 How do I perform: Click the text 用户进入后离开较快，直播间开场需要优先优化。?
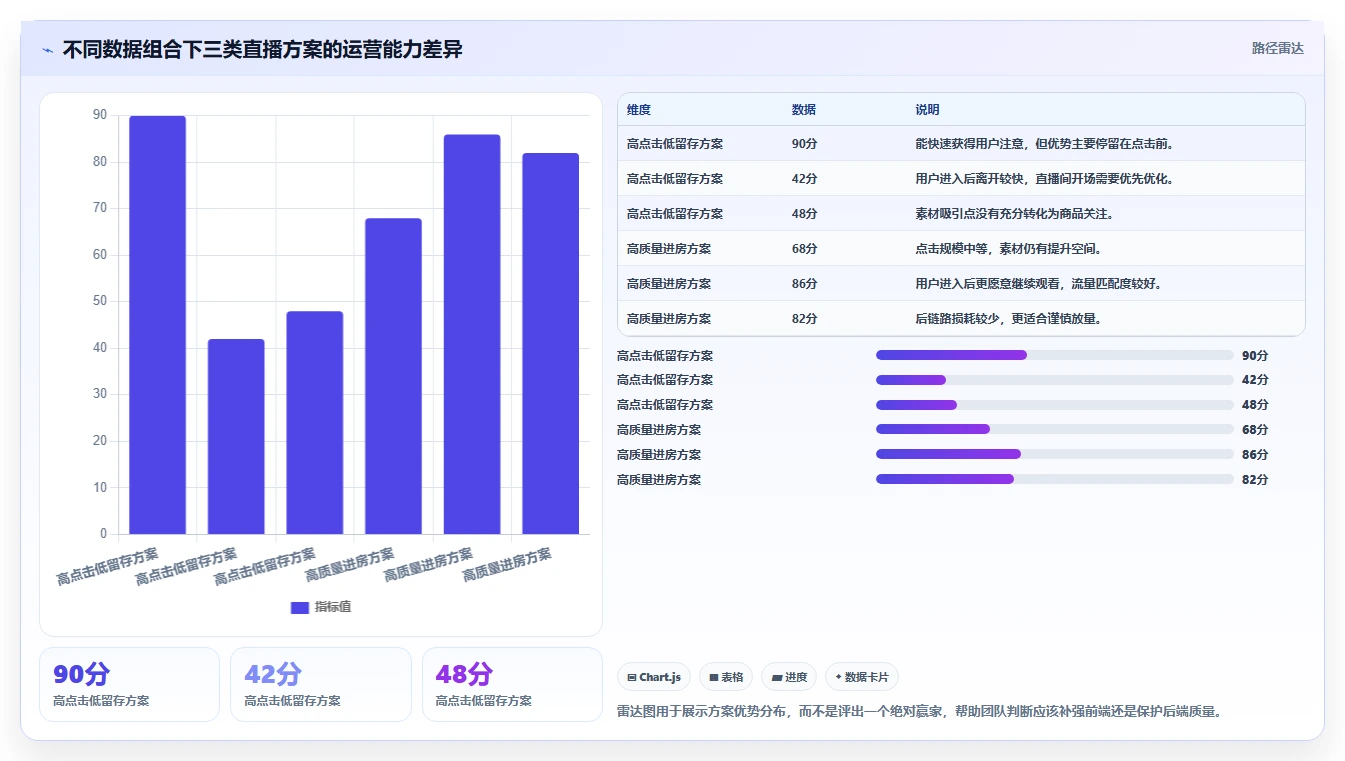(1045, 179)
